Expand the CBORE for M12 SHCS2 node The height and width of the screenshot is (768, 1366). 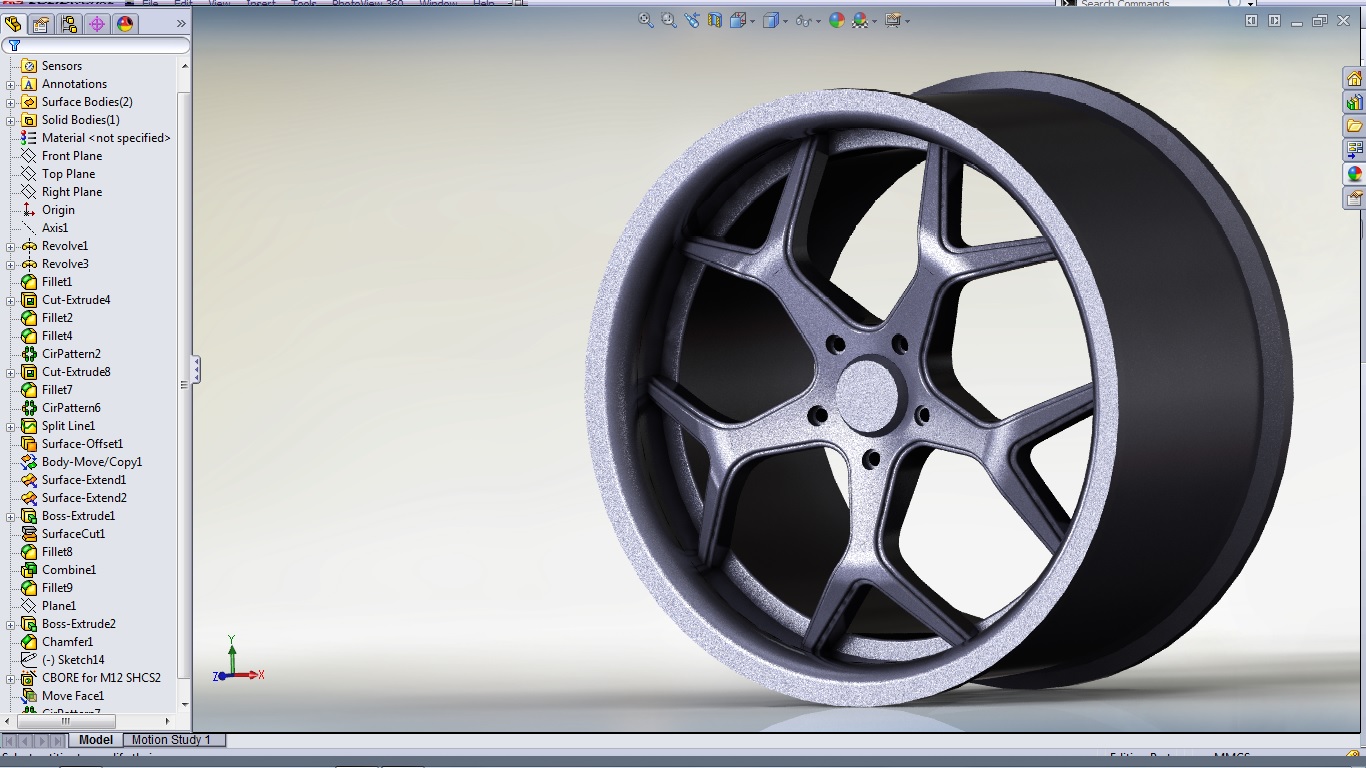pyautogui.click(x=10, y=678)
